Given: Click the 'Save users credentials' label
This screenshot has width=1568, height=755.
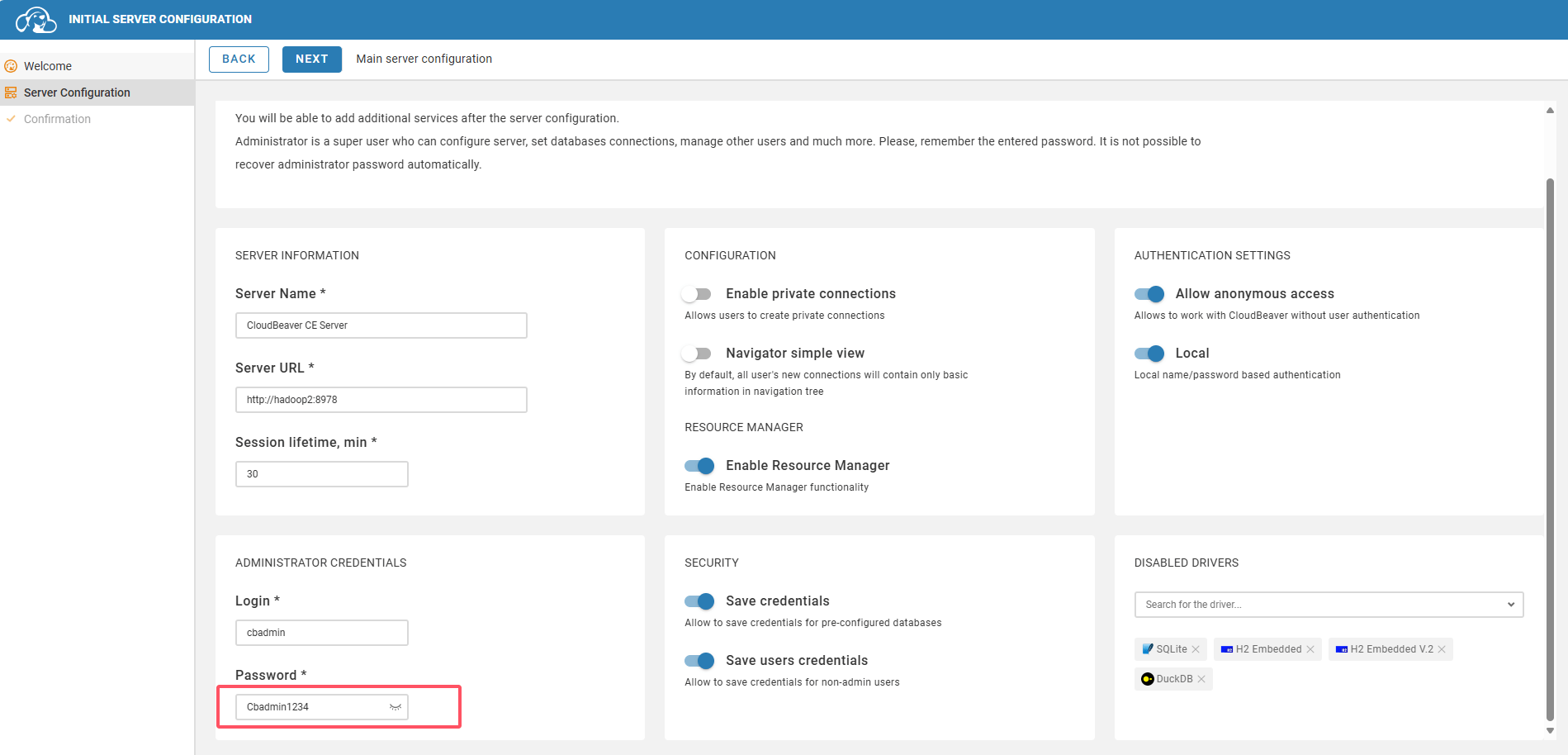Looking at the screenshot, I should pos(797,661).
